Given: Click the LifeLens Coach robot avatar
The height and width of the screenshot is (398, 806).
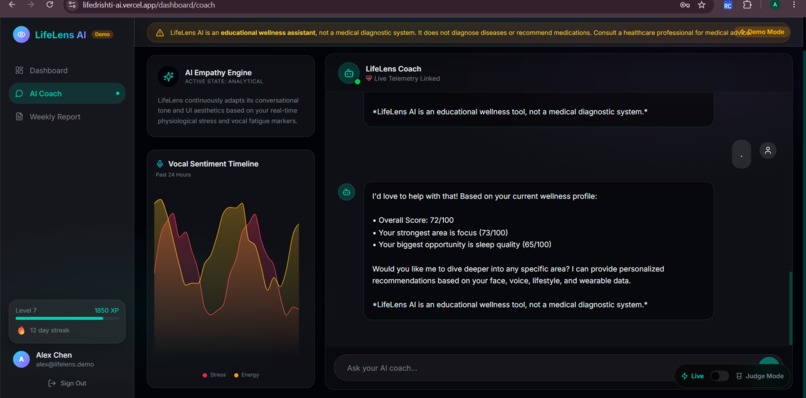Looking at the screenshot, I should [x=349, y=73].
